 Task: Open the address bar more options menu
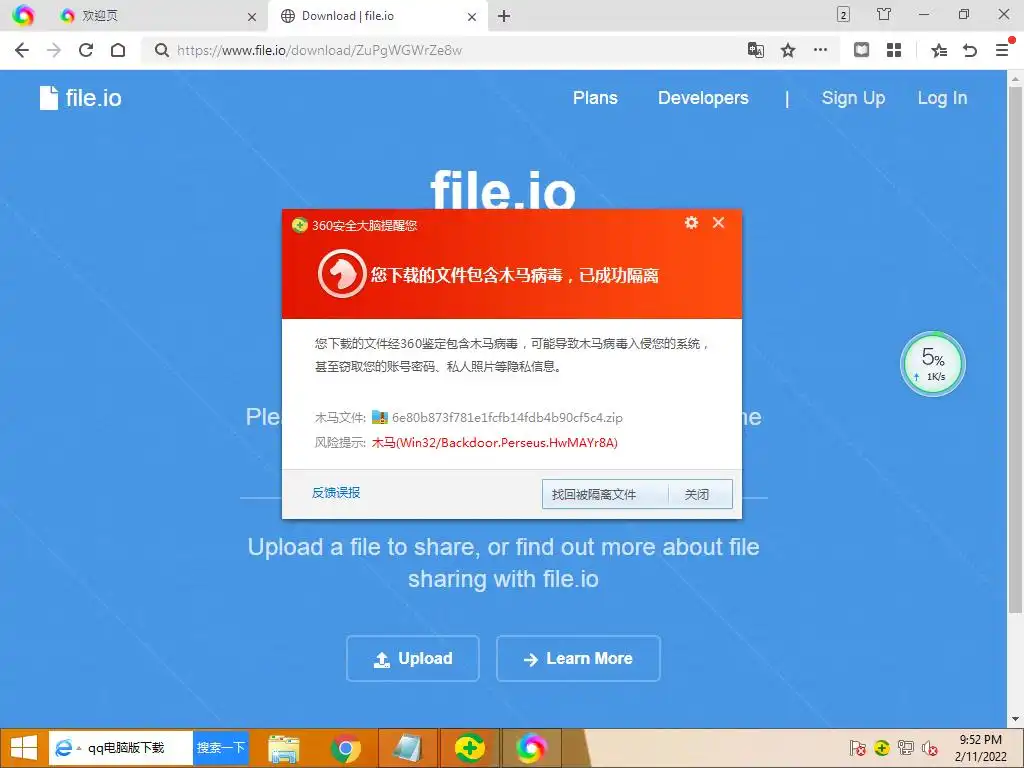pyautogui.click(x=820, y=50)
